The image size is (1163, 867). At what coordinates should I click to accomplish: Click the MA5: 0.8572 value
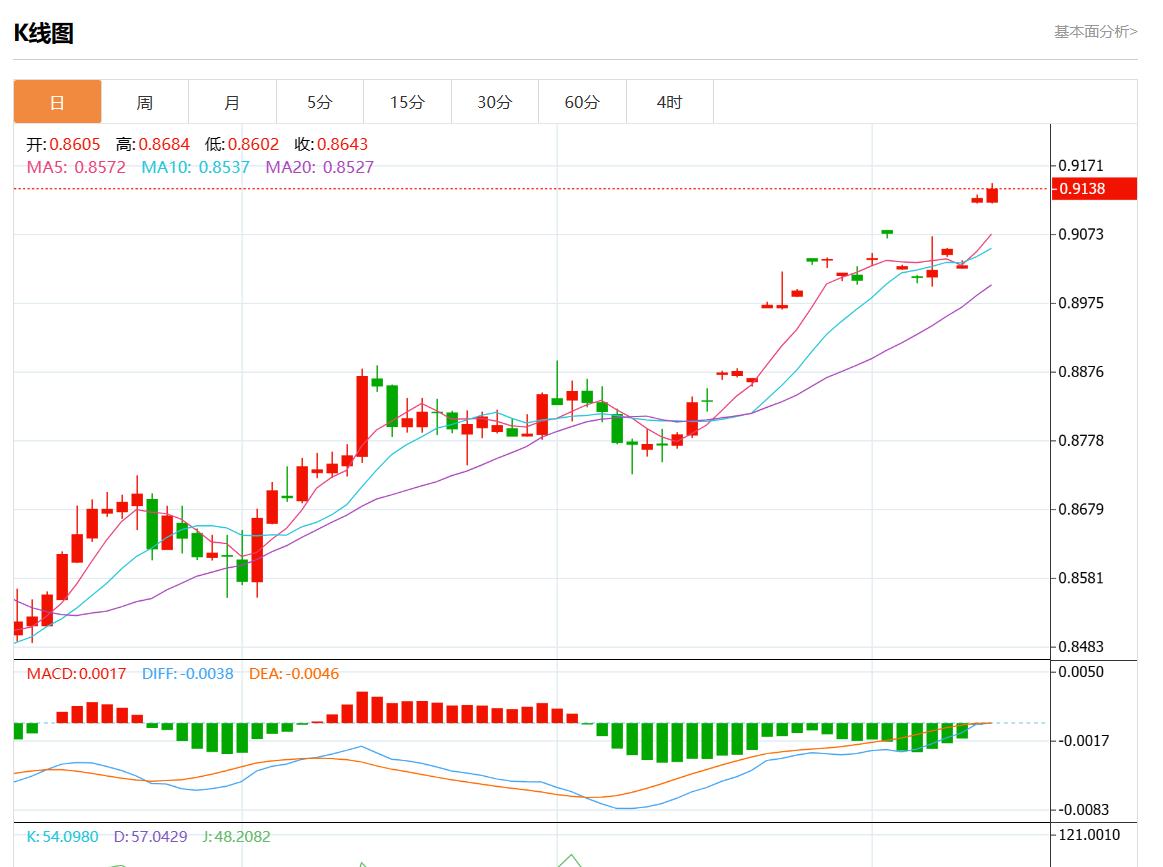point(76,167)
